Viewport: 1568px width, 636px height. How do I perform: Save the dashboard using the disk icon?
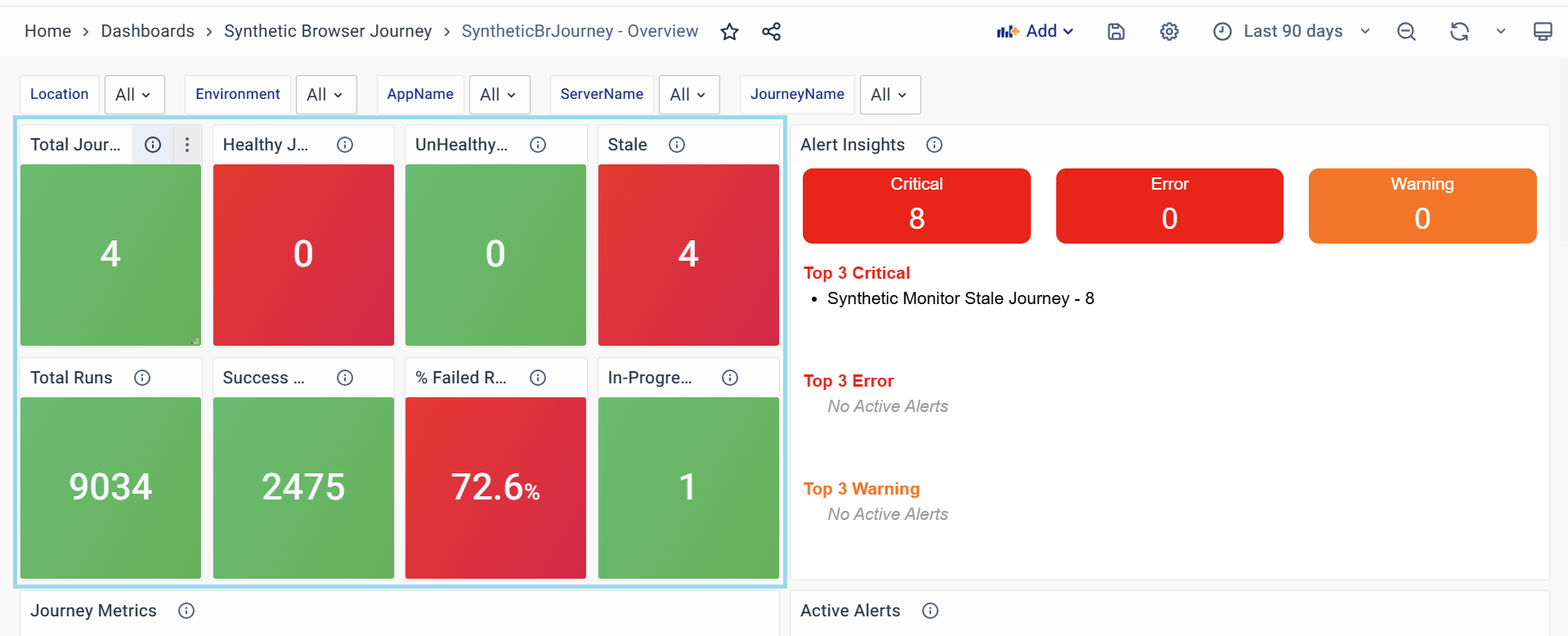1116,32
